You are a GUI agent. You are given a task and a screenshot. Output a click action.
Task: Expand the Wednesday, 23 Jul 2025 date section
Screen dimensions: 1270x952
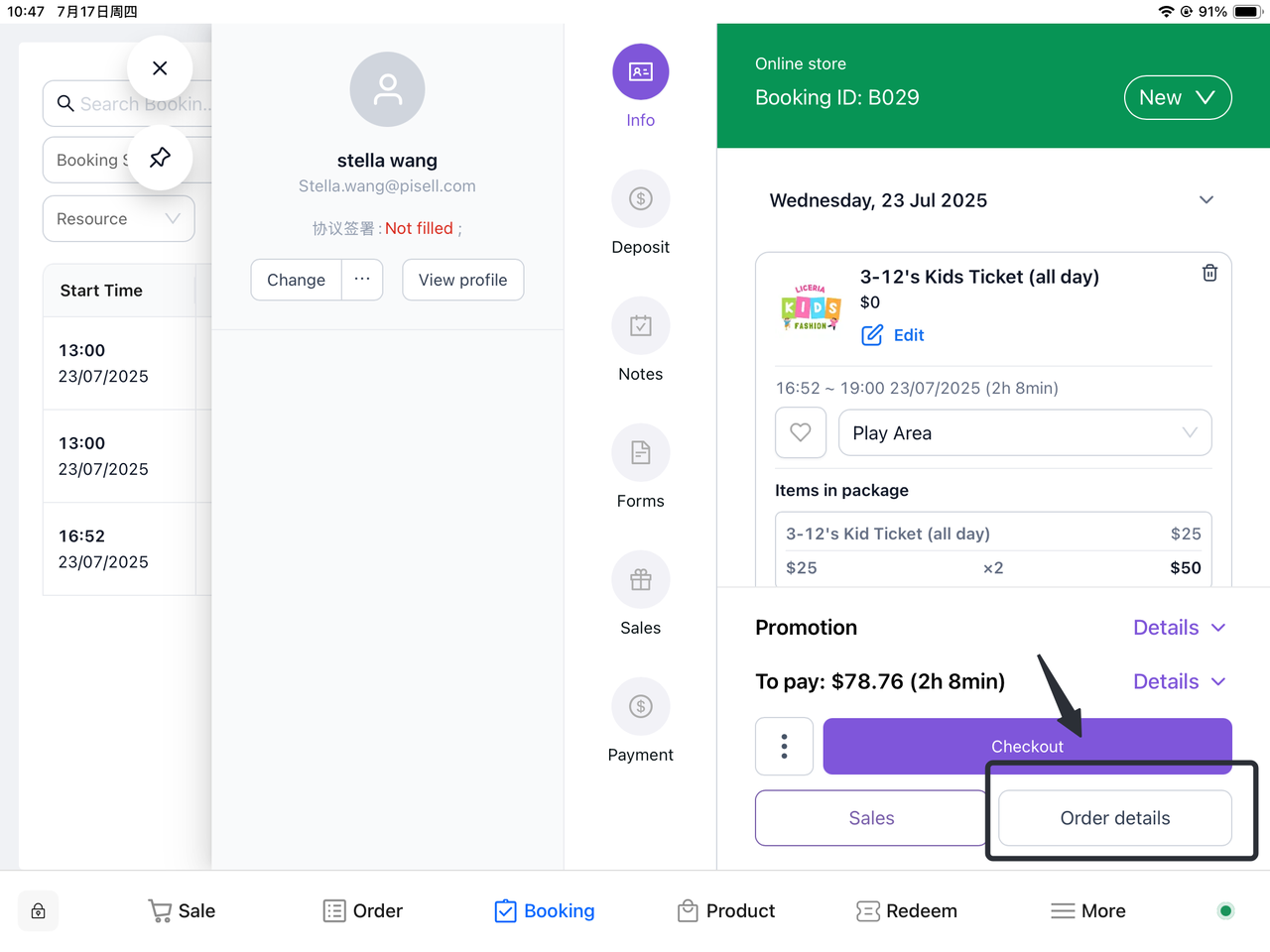(1206, 200)
